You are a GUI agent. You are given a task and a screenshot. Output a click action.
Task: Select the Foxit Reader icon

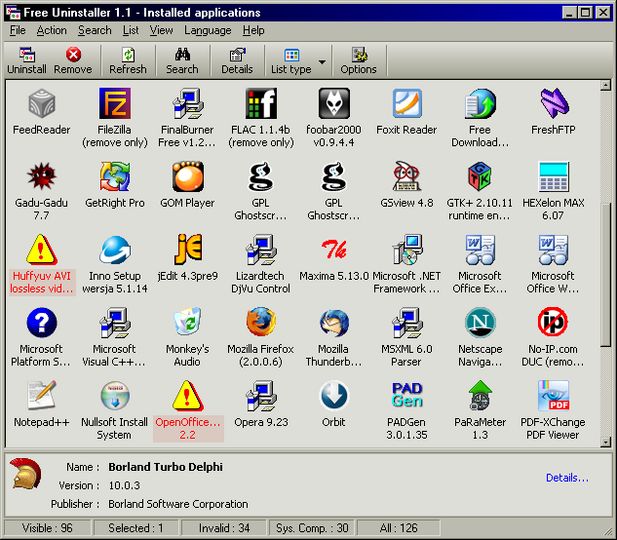point(407,104)
